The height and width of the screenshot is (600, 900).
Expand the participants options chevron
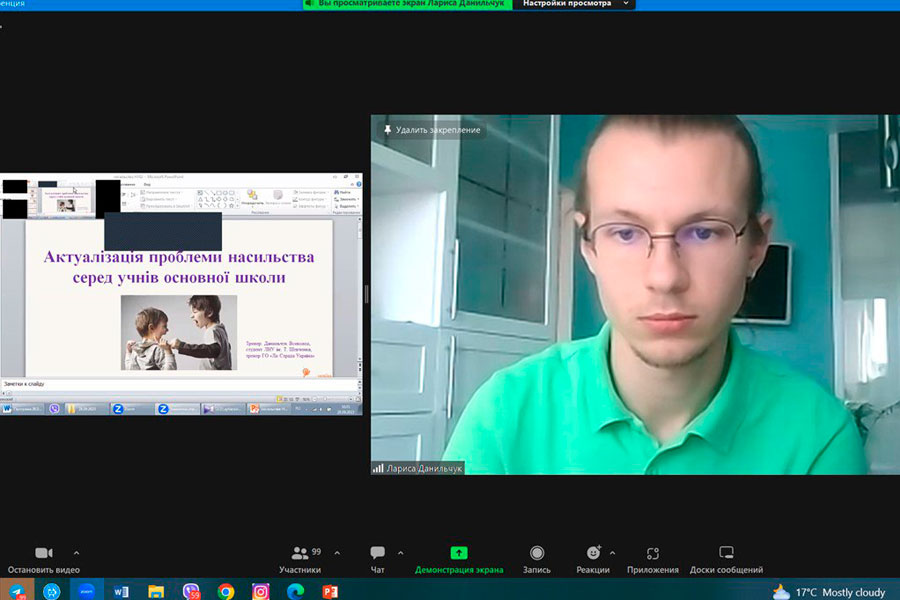click(336, 553)
